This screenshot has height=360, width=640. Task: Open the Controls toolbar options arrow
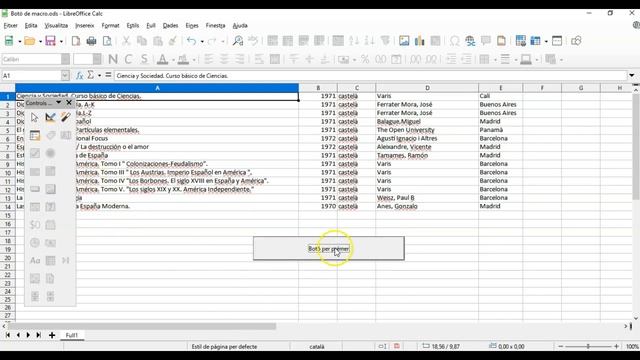coord(58,103)
